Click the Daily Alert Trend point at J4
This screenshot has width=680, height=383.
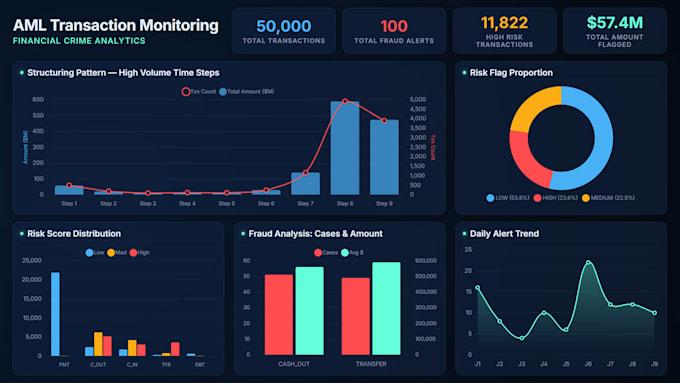pyautogui.click(x=544, y=313)
